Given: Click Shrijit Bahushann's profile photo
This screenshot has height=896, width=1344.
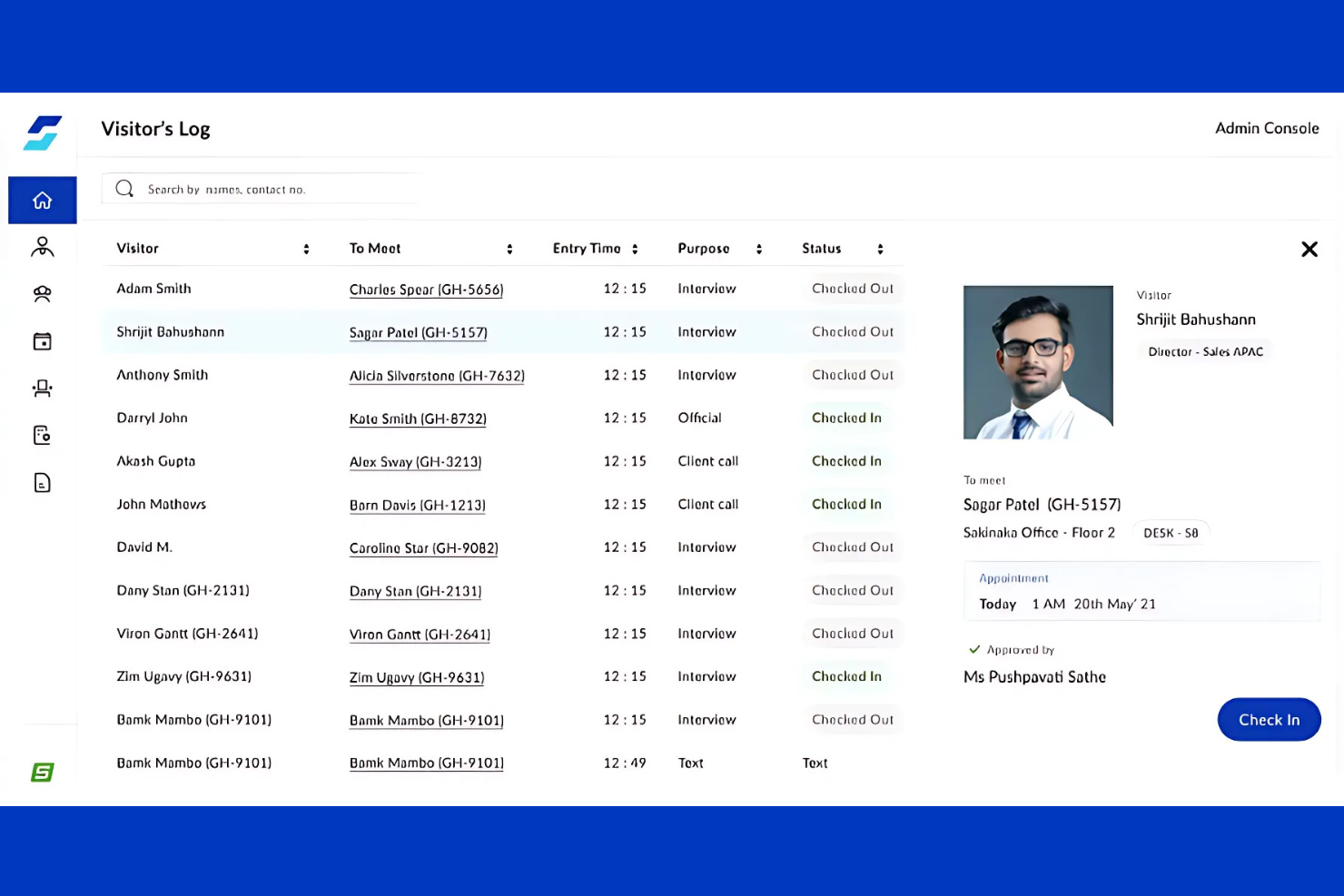Looking at the screenshot, I should click(1038, 362).
